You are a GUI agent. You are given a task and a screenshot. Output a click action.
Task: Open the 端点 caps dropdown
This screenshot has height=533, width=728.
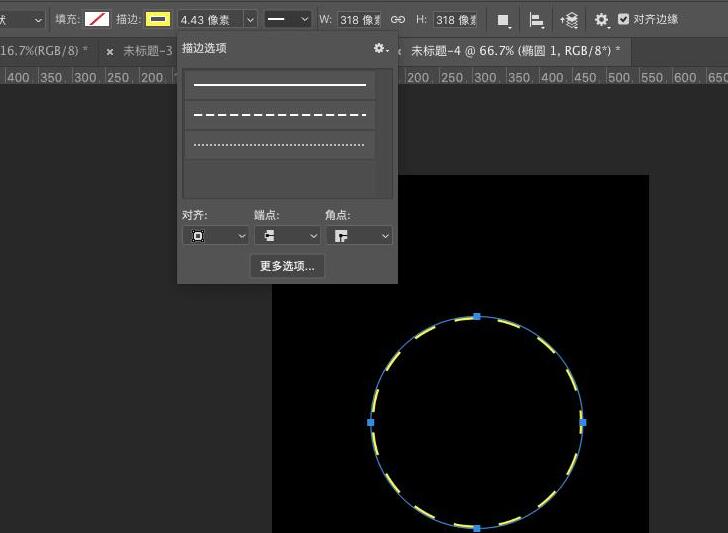(287, 236)
